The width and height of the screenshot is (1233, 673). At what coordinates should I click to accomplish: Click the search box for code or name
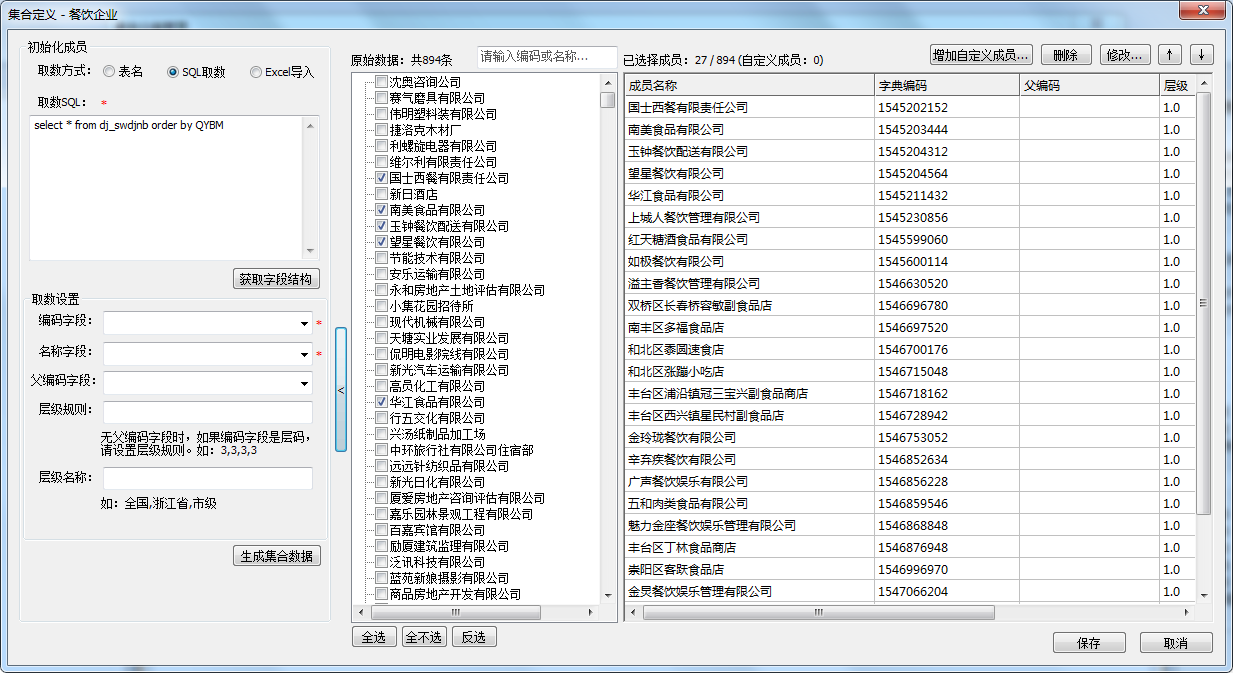pos(546,57)
